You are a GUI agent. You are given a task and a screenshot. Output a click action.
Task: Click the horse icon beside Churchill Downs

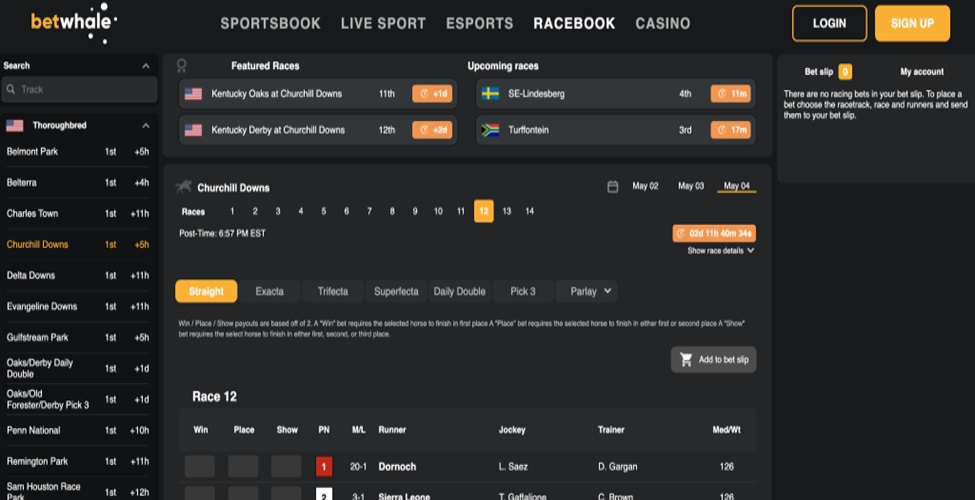[x=184, y=187]
